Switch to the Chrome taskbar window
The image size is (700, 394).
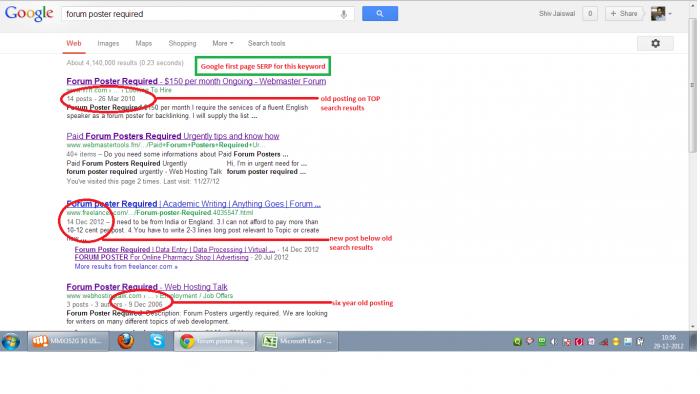coord(215,341)
